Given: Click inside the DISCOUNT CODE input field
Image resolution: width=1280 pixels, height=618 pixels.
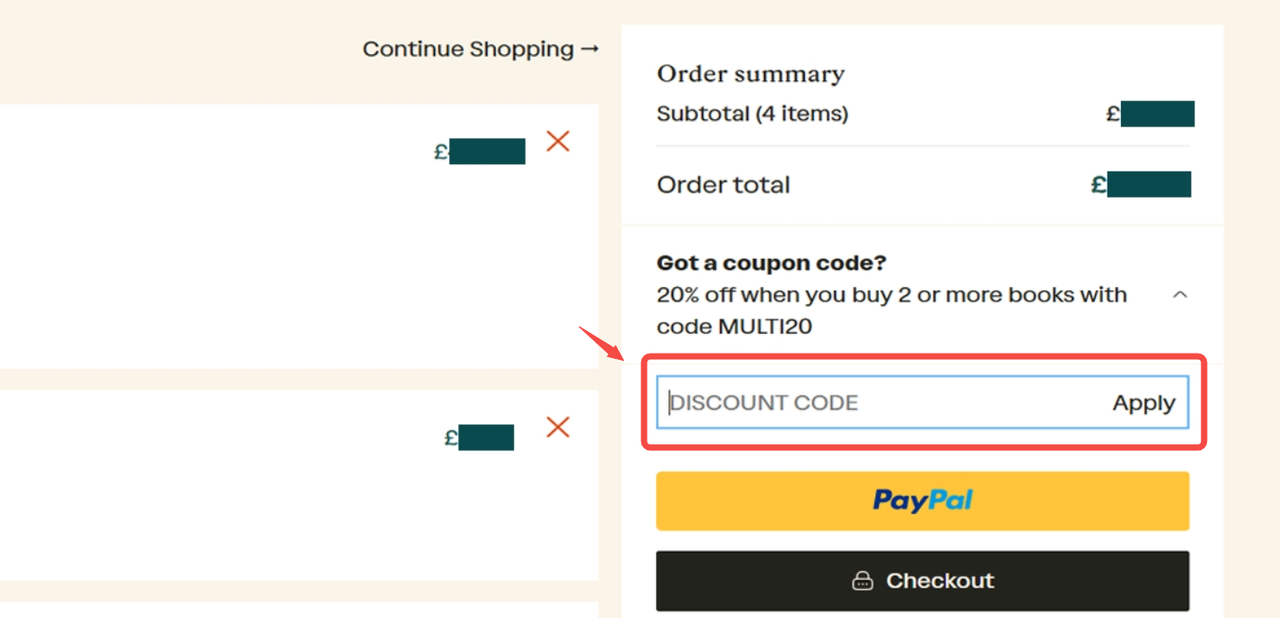Looking at the screenshot, I should pyautogui.click(x=850, y=402).
